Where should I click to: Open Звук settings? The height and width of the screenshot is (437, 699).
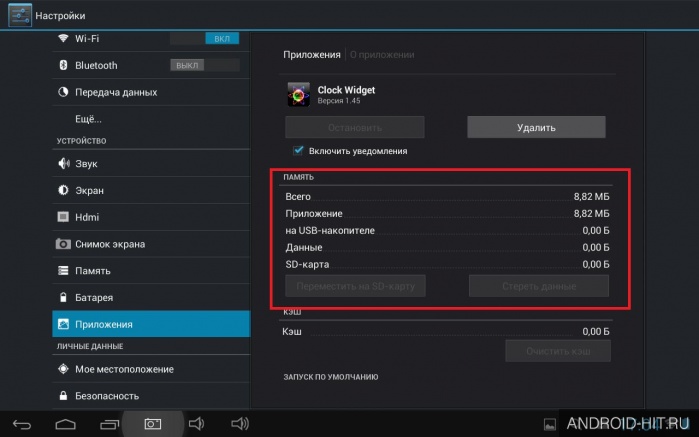point(151,164)
